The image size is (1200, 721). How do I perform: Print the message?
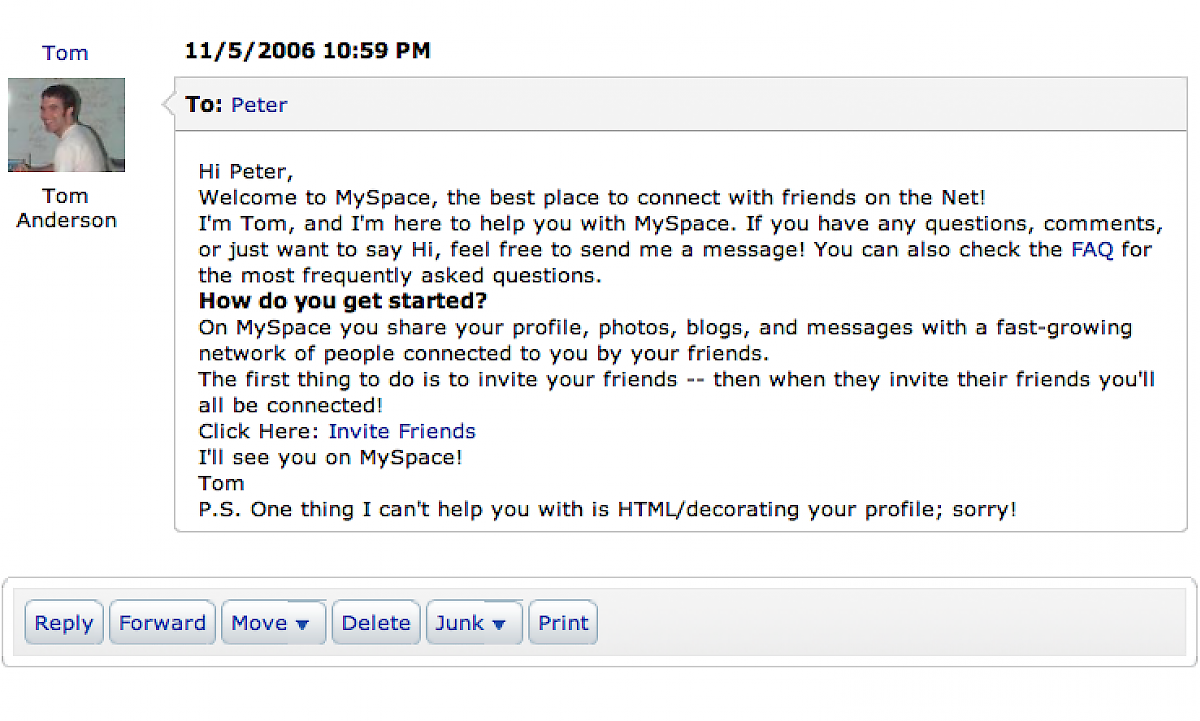(x=563, y=623)
